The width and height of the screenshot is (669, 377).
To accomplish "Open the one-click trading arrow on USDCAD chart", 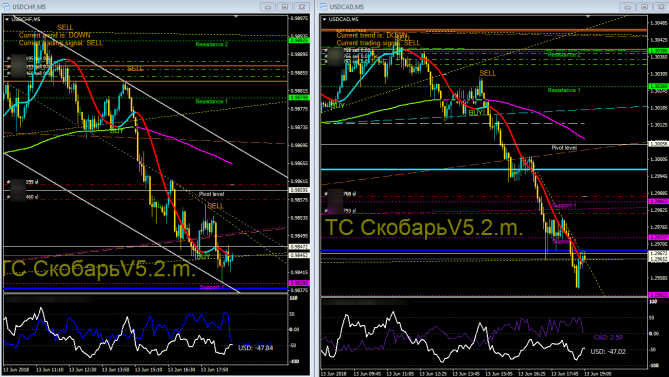I will click(x=325, y=20).
